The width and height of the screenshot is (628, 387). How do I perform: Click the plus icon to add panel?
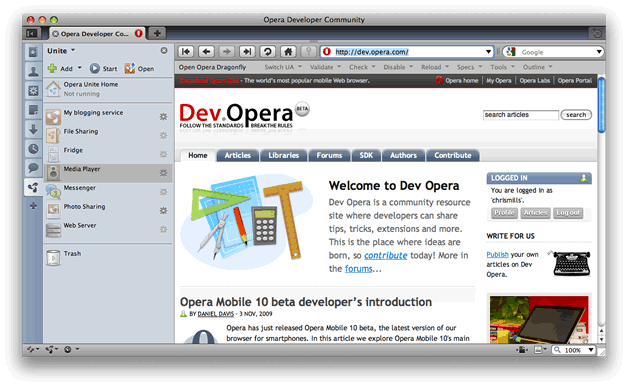click(x=33, y=206)
